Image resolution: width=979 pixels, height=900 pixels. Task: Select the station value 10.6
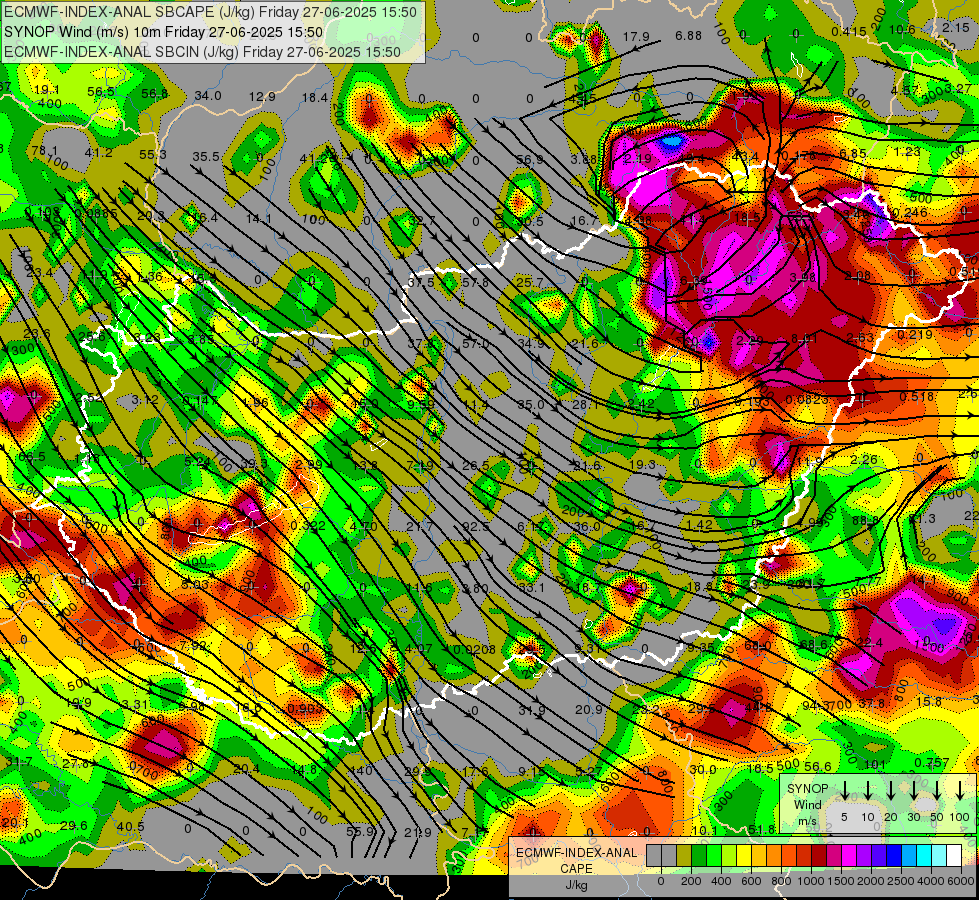tap(902, 30)
